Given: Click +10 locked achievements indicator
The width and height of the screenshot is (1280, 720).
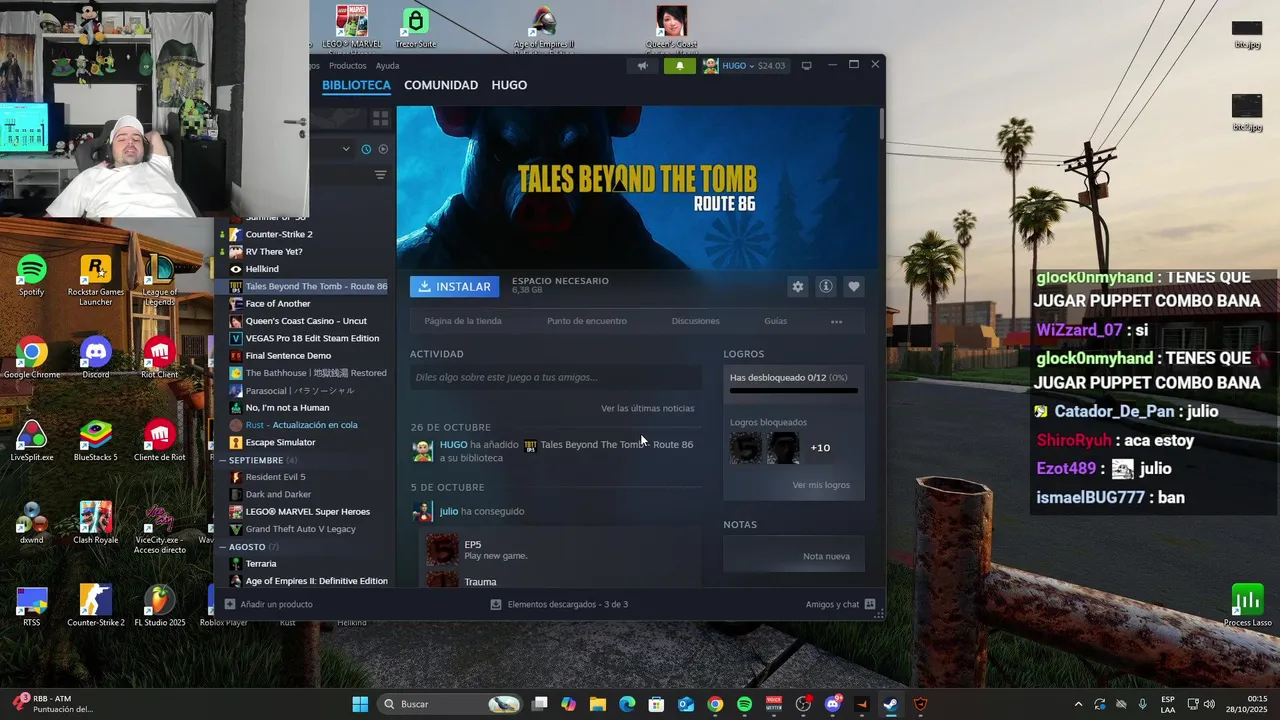Looking at the screenshot, I should coord(820,448).
